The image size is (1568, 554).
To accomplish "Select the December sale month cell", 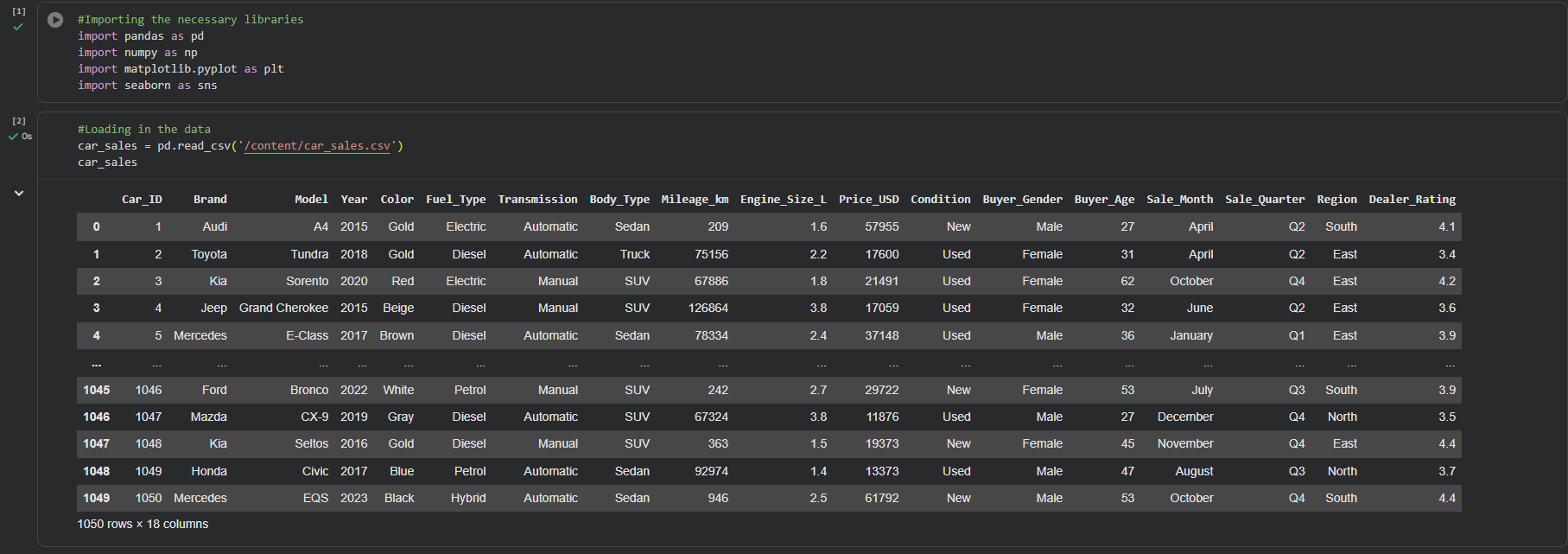I will (x=1185, y=417).
